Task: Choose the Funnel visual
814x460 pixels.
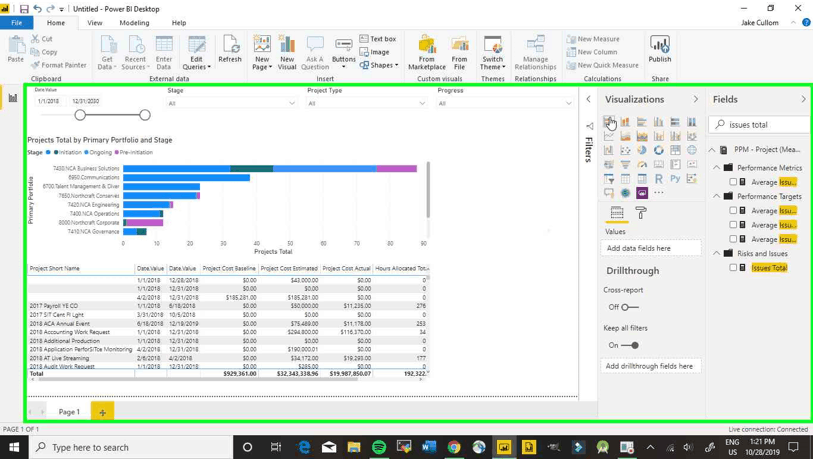Action: [626, 165]
